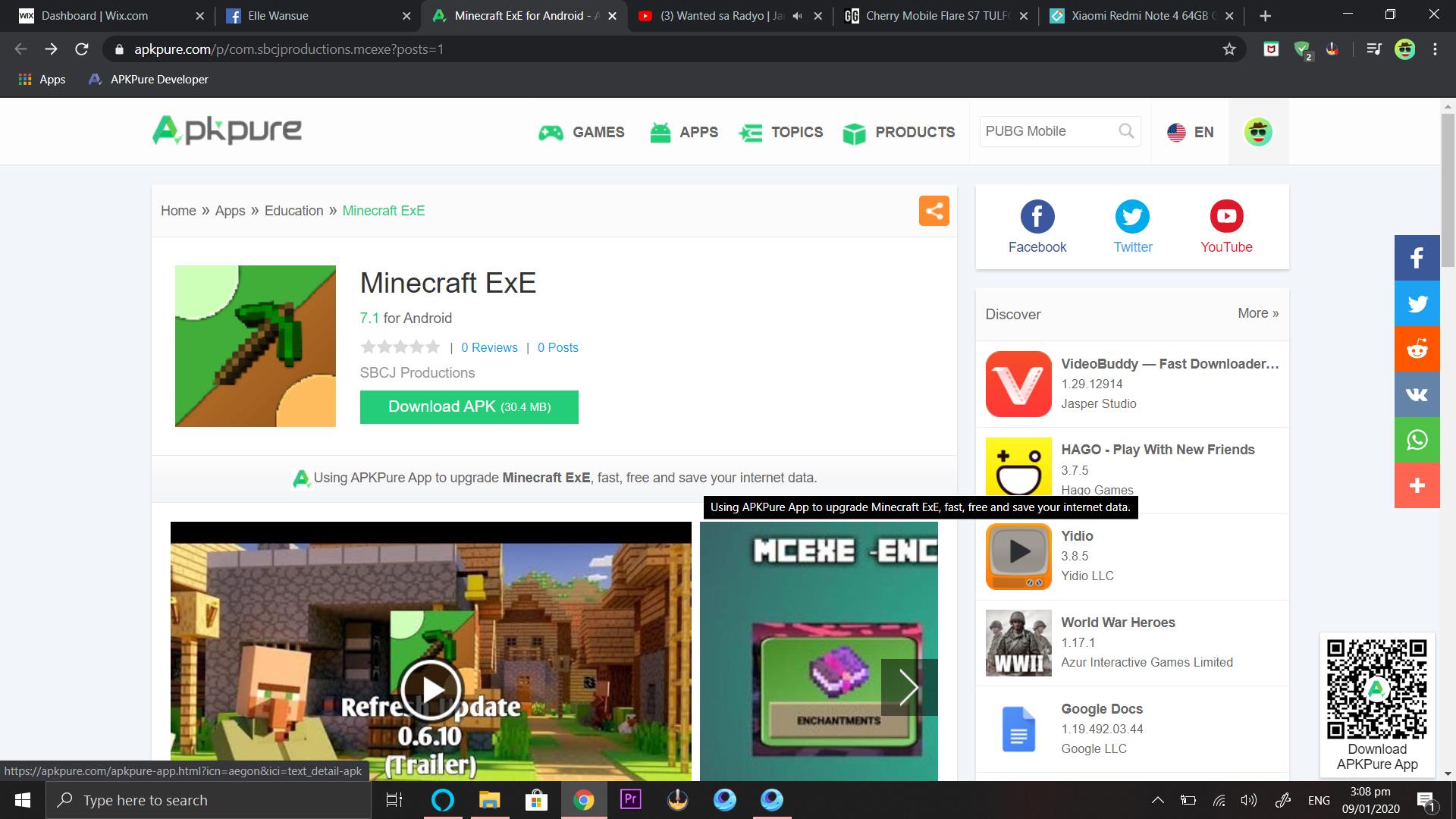Screen dimensions: 1456x819
Task: Click the HAGO app icon
Action: click(1018, 467)
